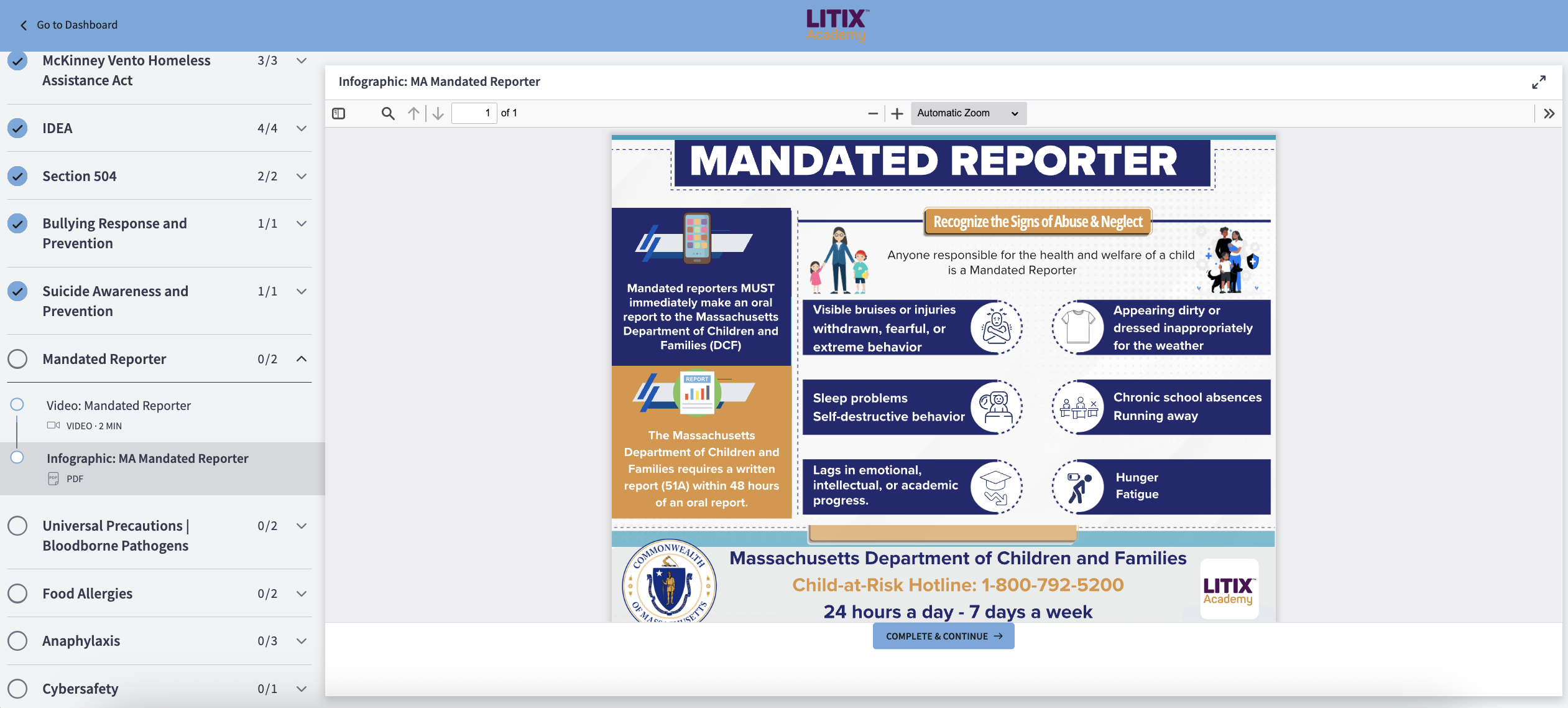This screenshot has width=1568, height=708.
Task: Zoom out with the minus icon
Action: pyautogui.click(x=873, y=113)
